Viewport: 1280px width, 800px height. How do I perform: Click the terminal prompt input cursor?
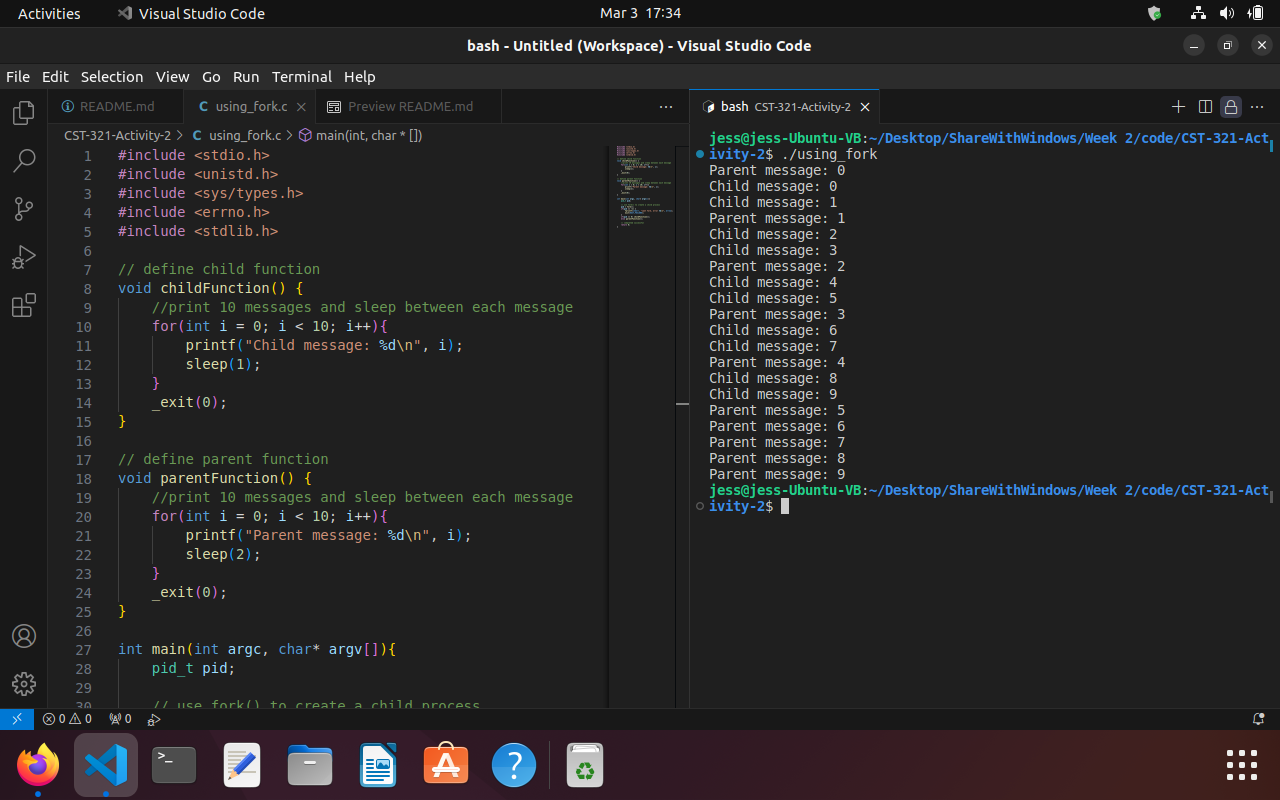(785, 506)
